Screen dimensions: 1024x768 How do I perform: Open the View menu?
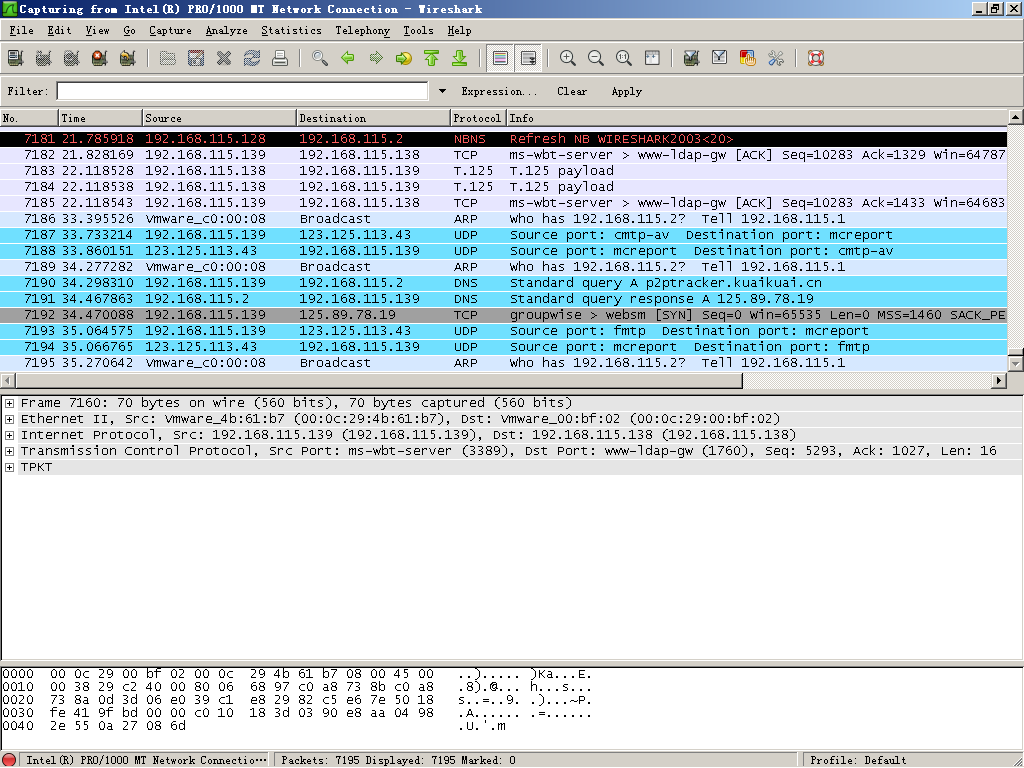click(97, 30)
